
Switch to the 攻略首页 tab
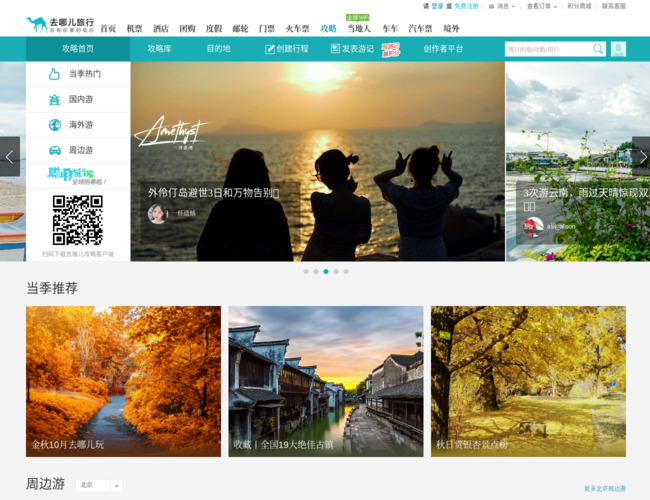tap(78, 49)
